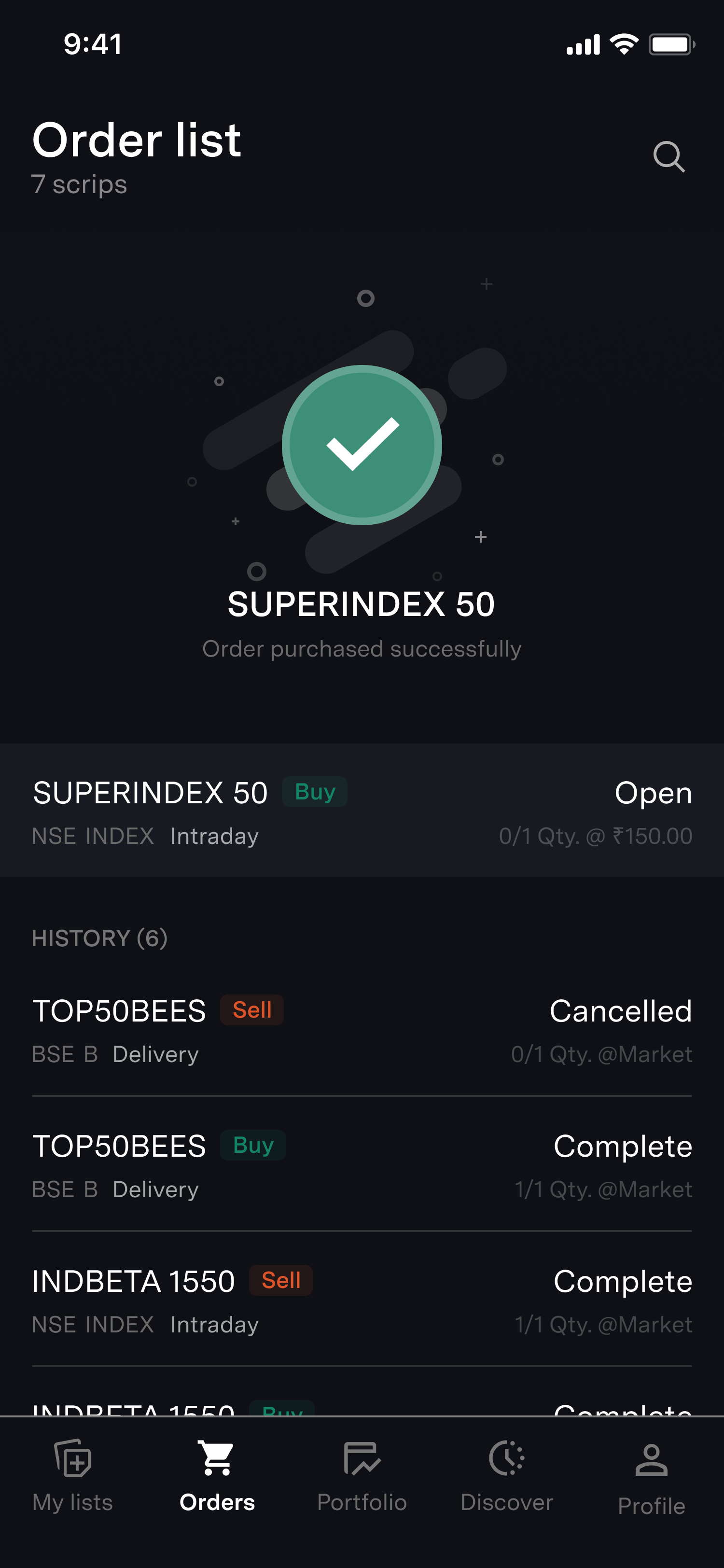This screenshot has width=724, height=1568.
Task: Open the My lists tab icon
Action: pyautogui.click(x=72, y=1458)
